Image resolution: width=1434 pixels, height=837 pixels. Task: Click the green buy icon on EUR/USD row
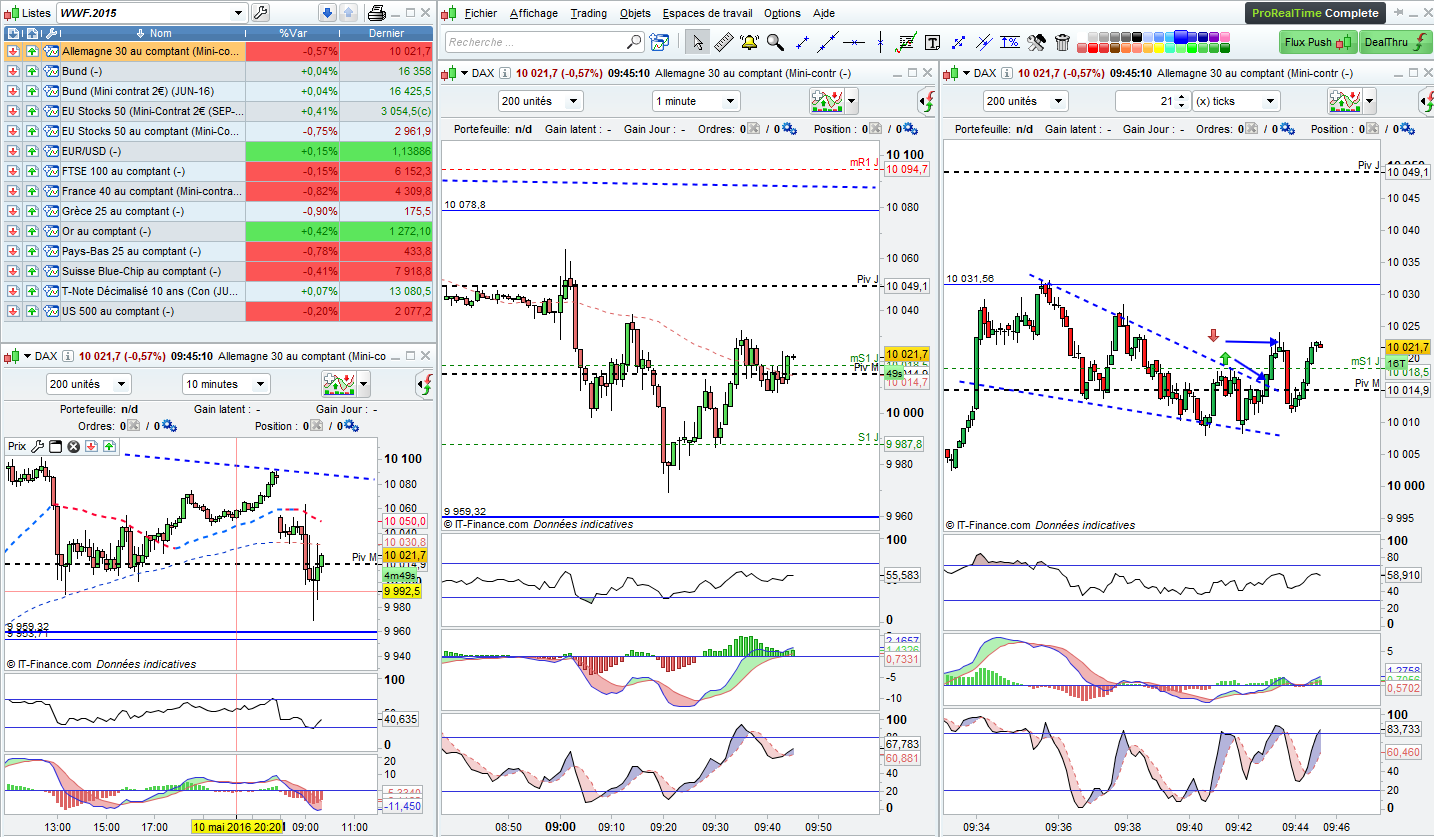tap(32, 151)
